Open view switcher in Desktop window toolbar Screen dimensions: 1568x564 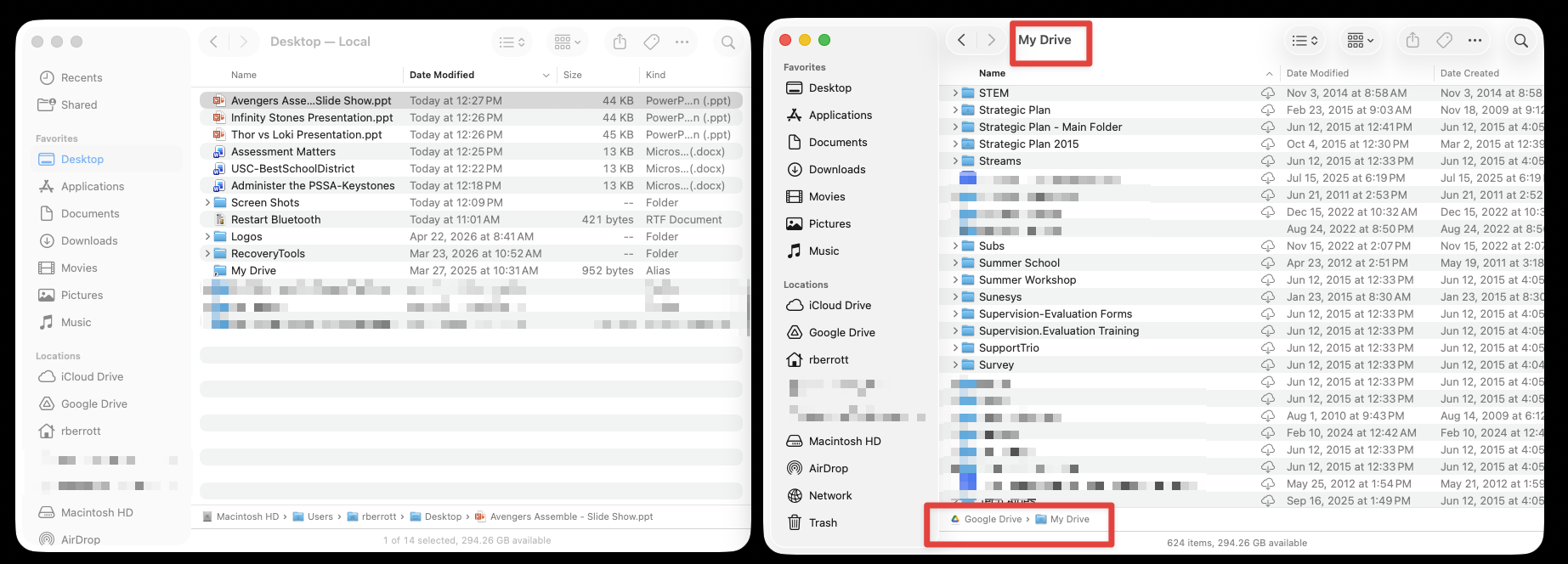(512, 42)
